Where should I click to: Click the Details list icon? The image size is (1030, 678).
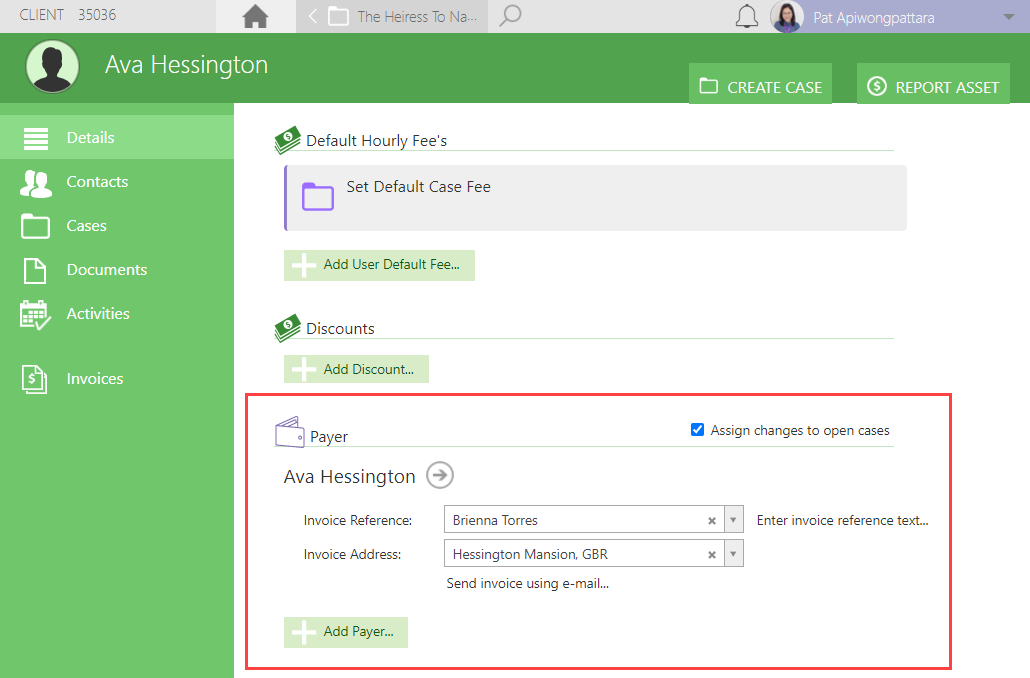pos(35,138)
